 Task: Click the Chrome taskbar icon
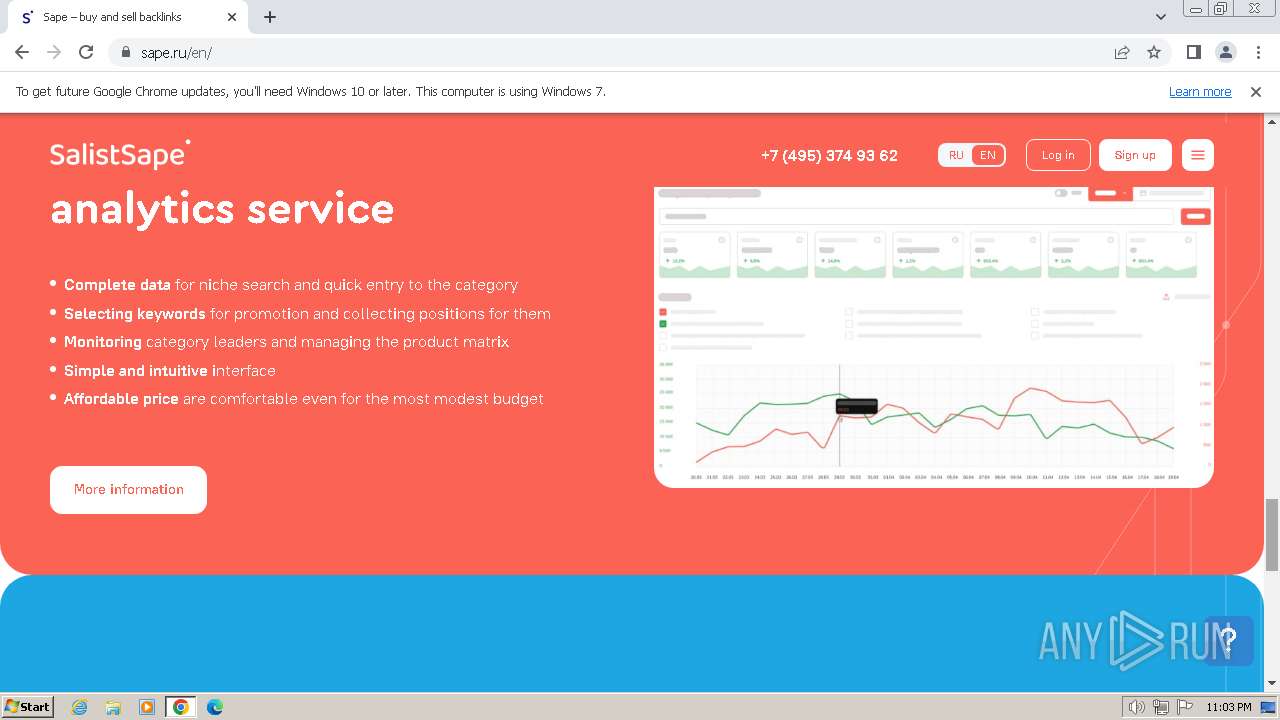(x=181, y=707)
